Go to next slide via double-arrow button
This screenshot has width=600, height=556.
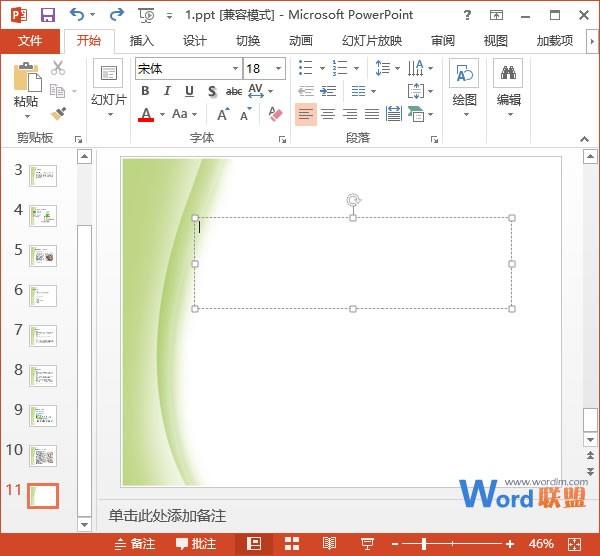590,471
